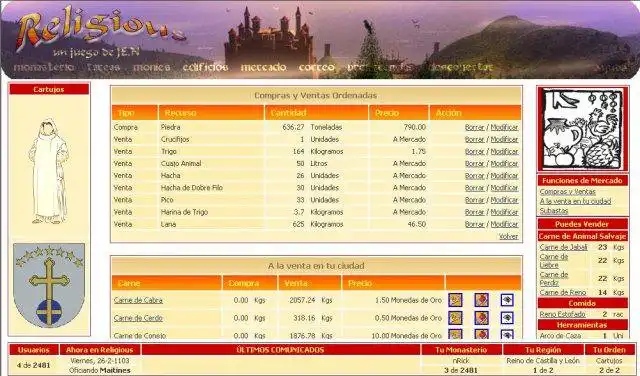Click the tan action icon in Carne de Cabra row
Image resolution: width=640 pixels, height=376 pixels.
(x=455, y=300)
